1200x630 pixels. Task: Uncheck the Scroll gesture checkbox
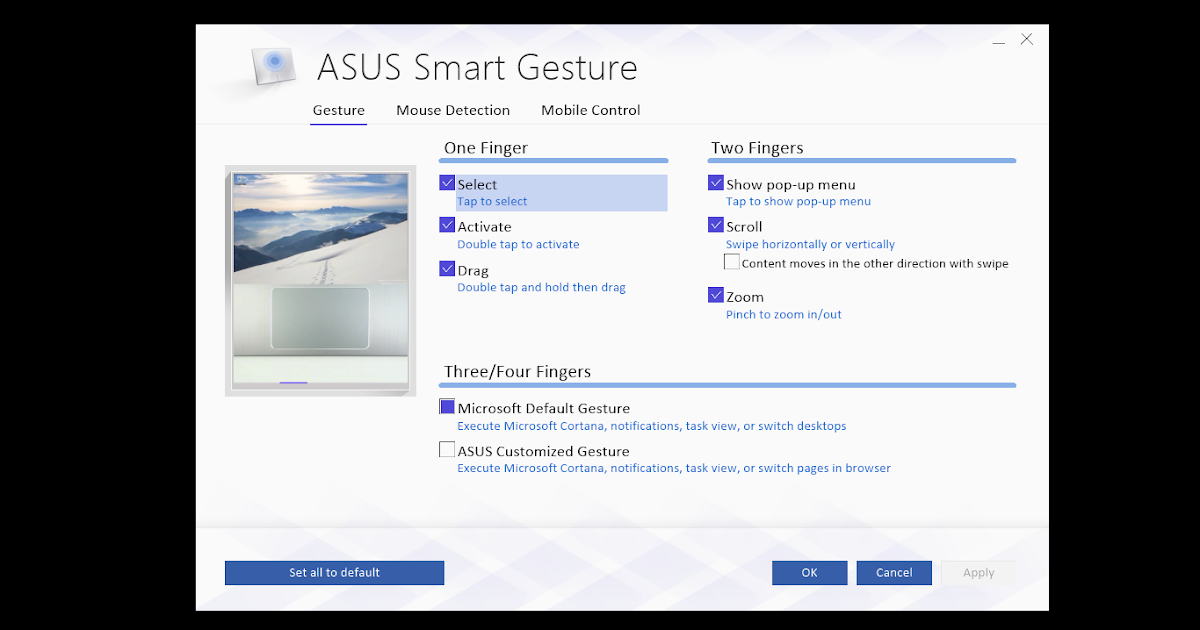(716, 225)
